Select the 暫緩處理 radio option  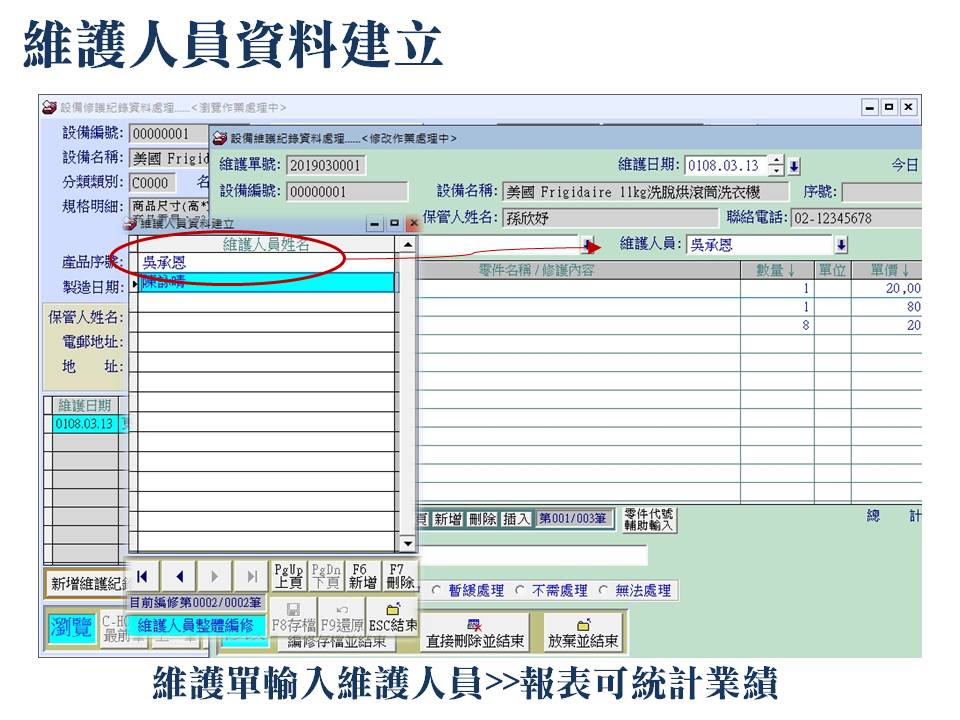pyautogui.click(x=436, y=591)
